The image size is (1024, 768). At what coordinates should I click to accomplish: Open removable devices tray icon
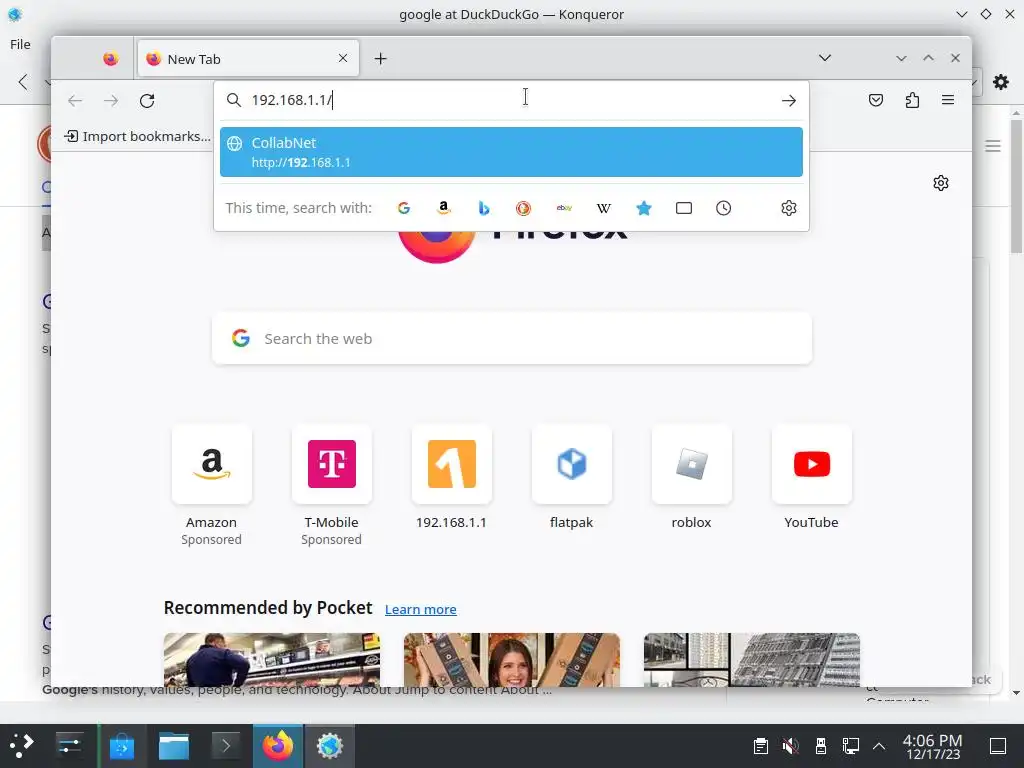821,746
